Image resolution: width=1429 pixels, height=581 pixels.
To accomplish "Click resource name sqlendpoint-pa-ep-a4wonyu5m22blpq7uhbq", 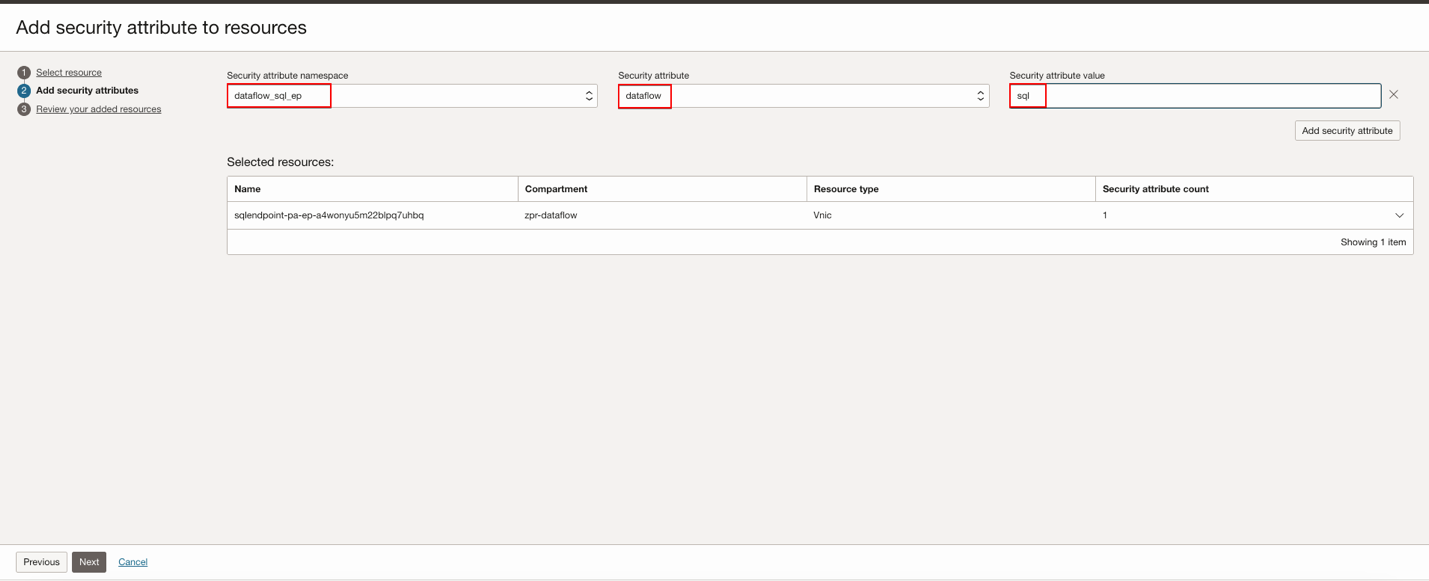I will click(329, 215).
